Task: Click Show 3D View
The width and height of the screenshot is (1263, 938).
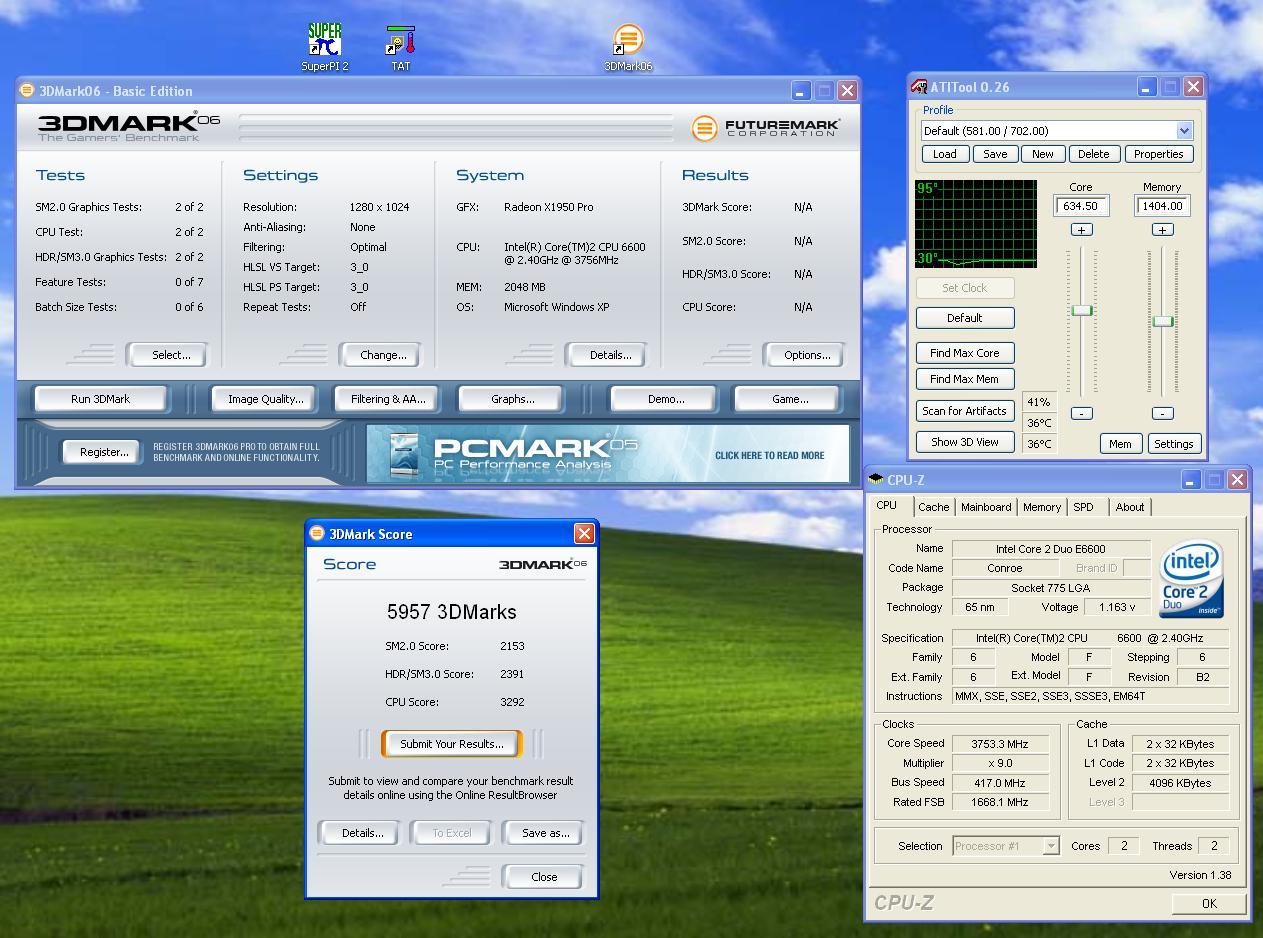Action: pos(965,442)
